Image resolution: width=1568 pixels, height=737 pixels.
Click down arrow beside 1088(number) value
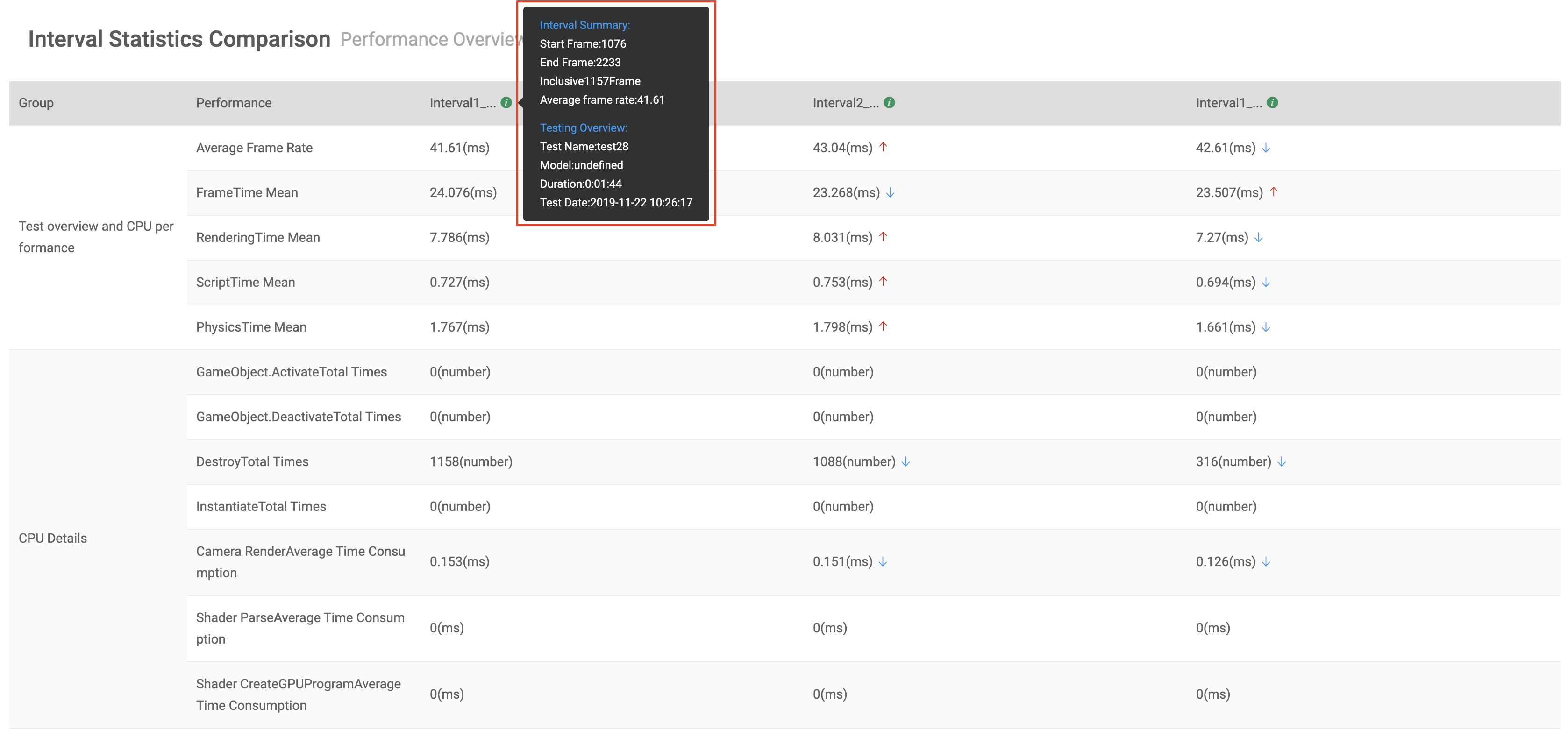(x=906, y=462)
